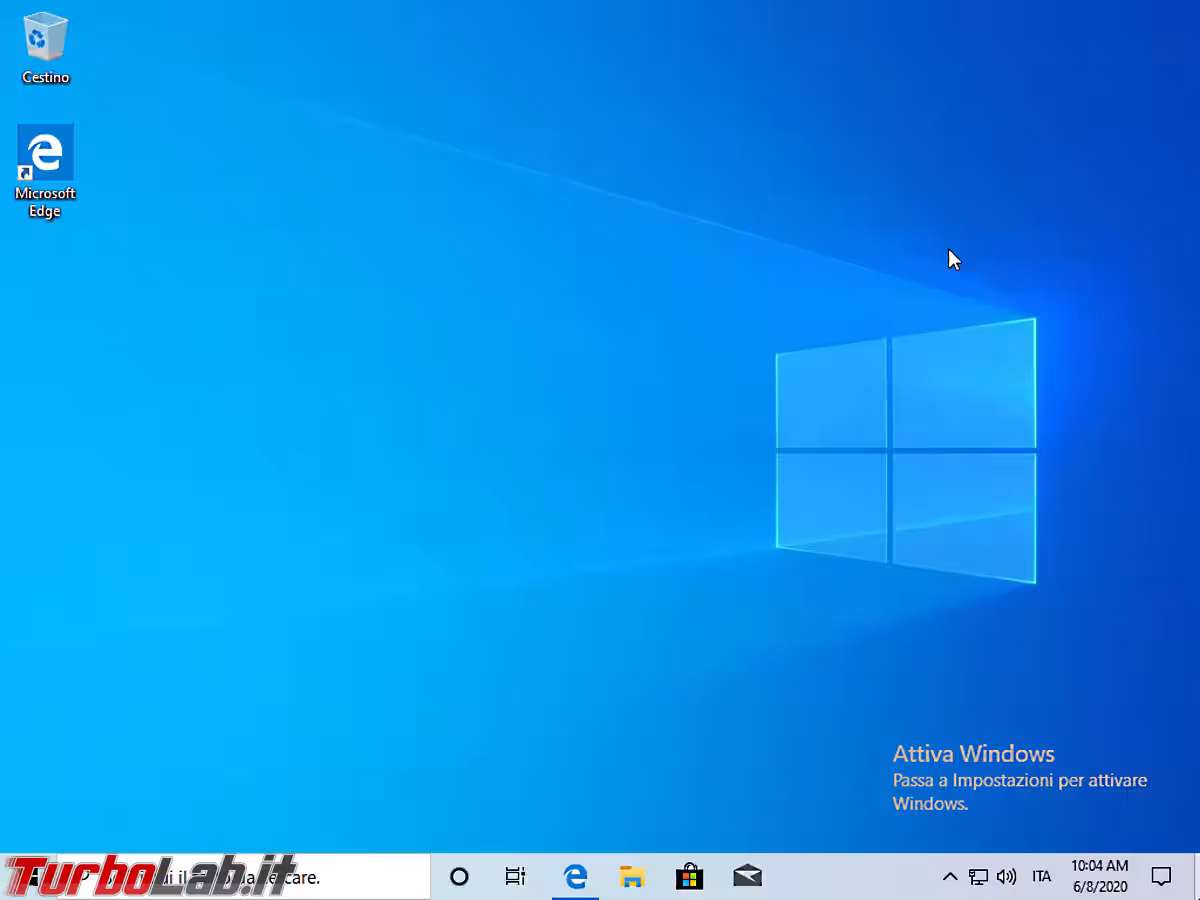
Task: Select the Microsoft Edge desktop shortcut
Action: pyautogui.click(x=45, y=170)
